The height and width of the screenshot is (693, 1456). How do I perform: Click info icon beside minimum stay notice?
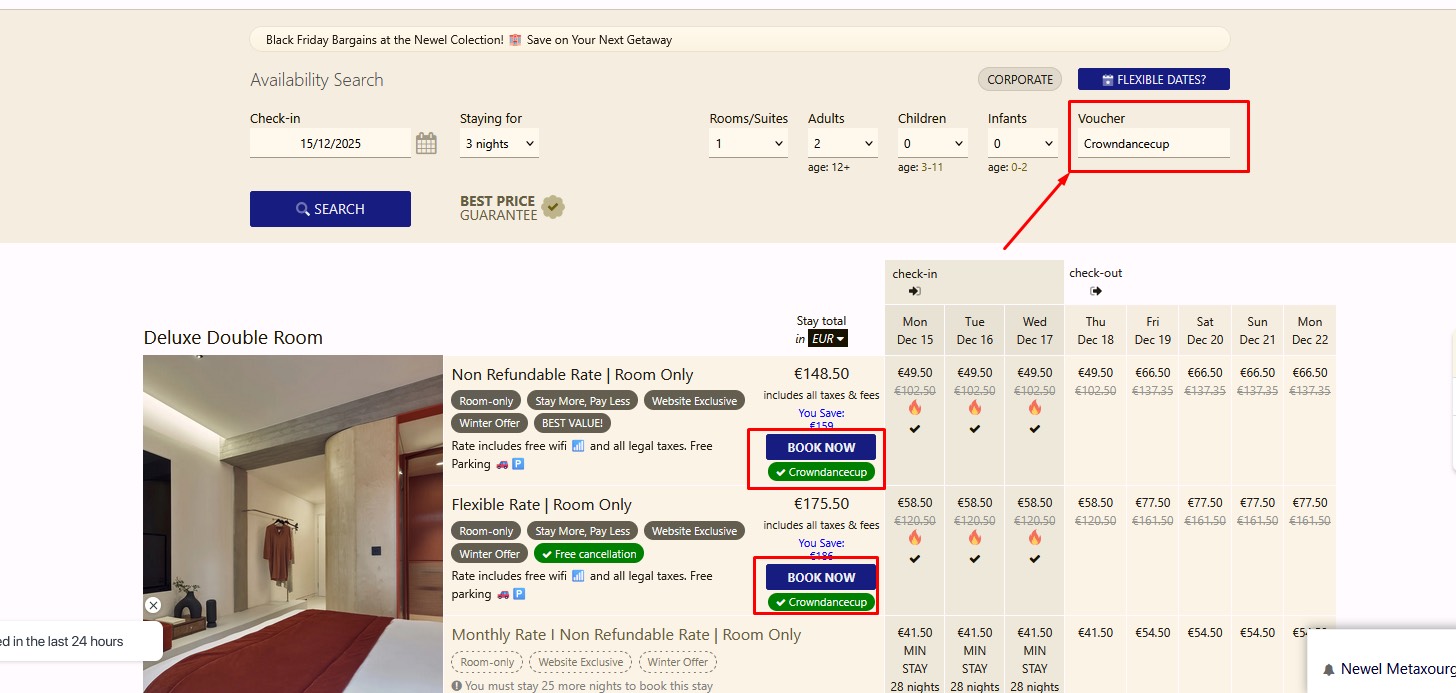click(x=457, y=686)
